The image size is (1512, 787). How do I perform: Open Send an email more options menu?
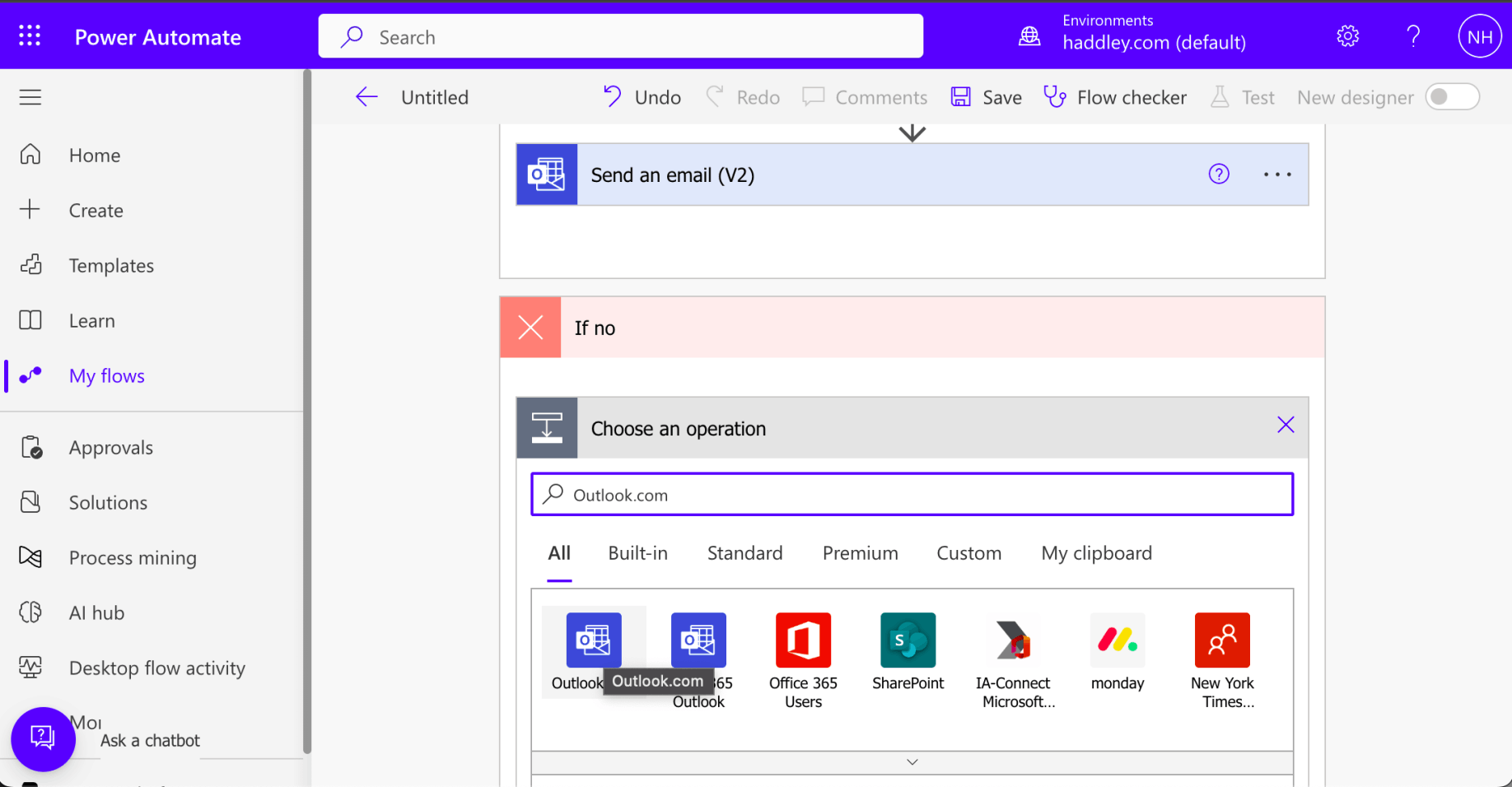[1277, 175]
